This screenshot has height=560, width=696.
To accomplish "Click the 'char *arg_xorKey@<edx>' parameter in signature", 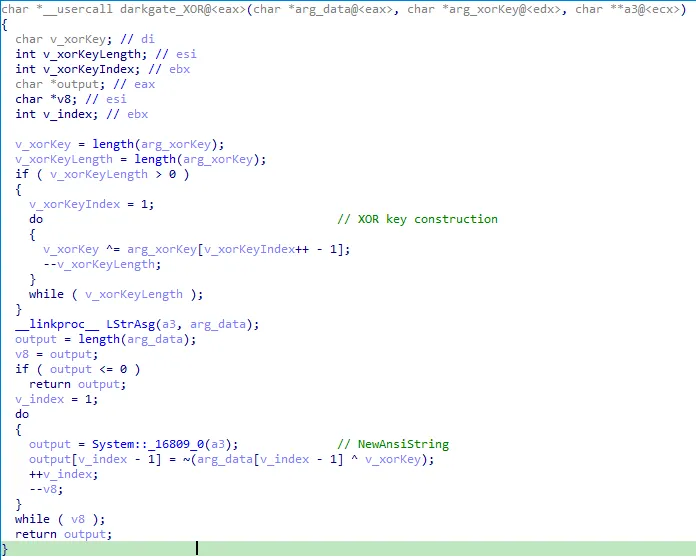I will (484, 9).
